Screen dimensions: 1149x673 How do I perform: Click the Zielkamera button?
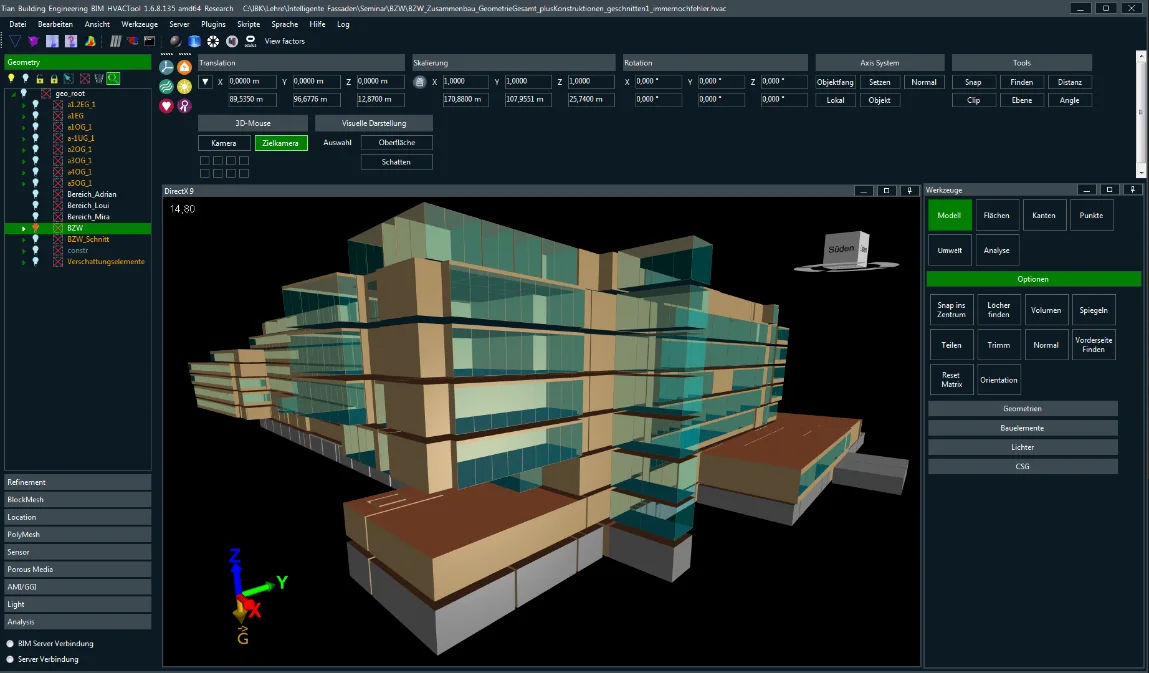[281, 143]
